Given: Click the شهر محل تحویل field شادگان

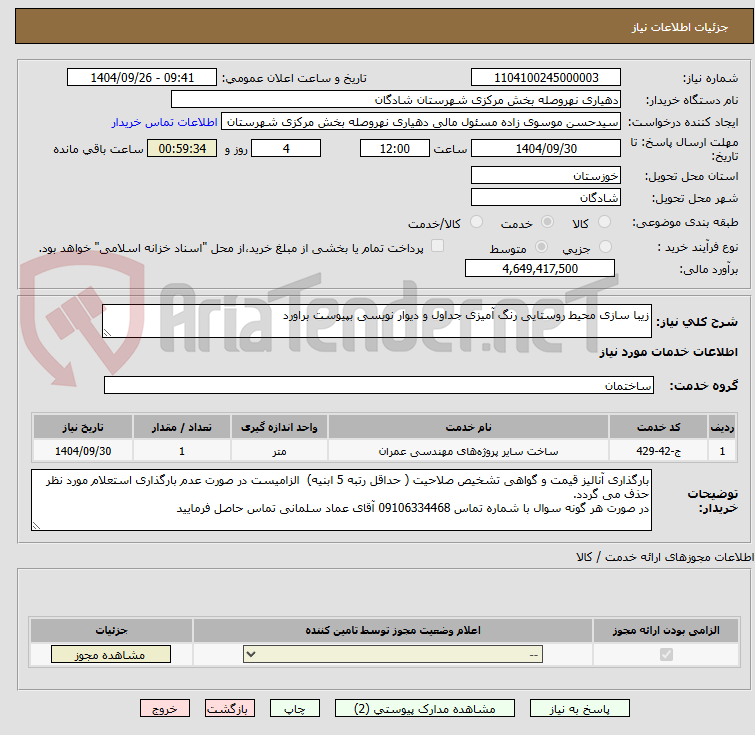Looking at the screenshot, I should tap(546, 197).
